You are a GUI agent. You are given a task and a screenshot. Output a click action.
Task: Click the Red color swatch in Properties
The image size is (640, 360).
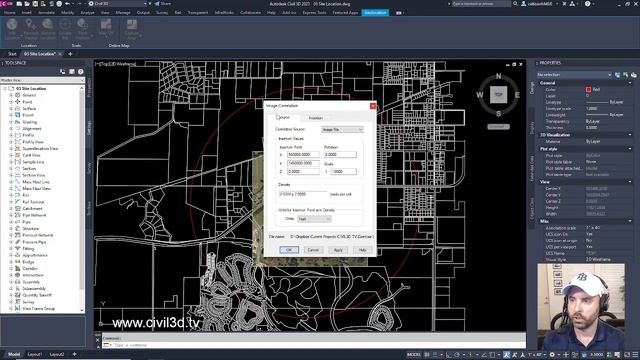click(588, 89)
